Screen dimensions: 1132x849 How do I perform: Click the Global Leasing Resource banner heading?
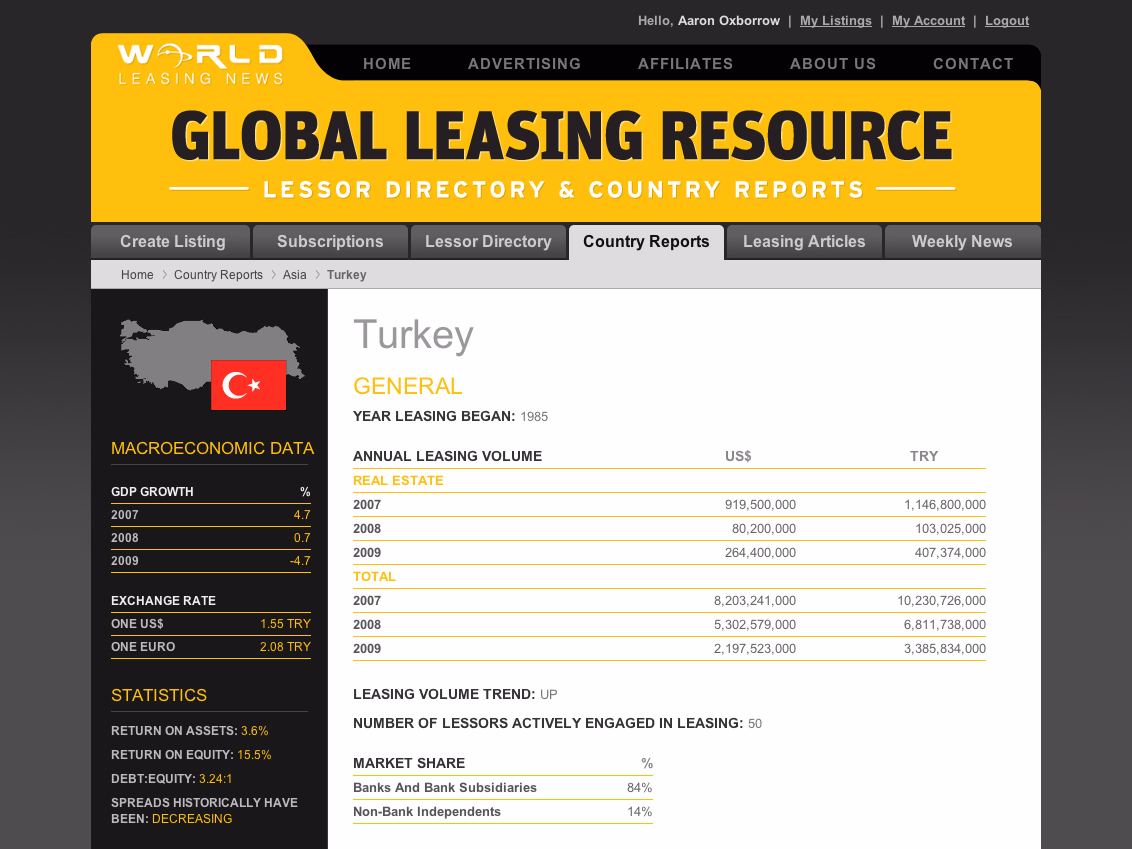[562, 136]
